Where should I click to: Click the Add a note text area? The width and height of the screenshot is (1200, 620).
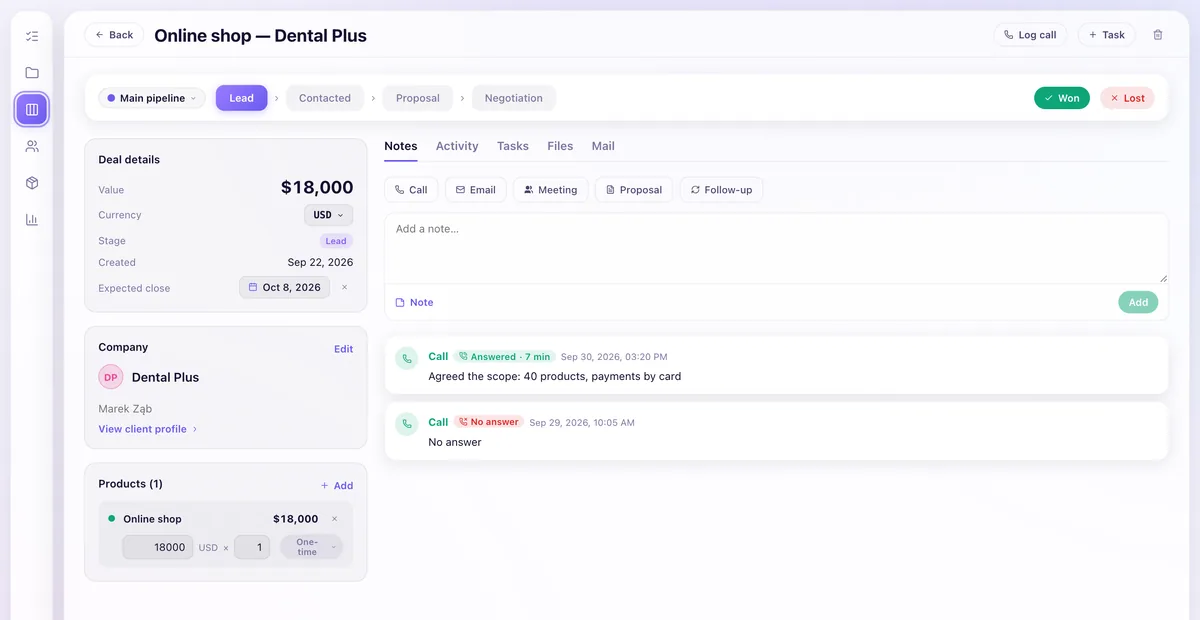tap(776, 248)
